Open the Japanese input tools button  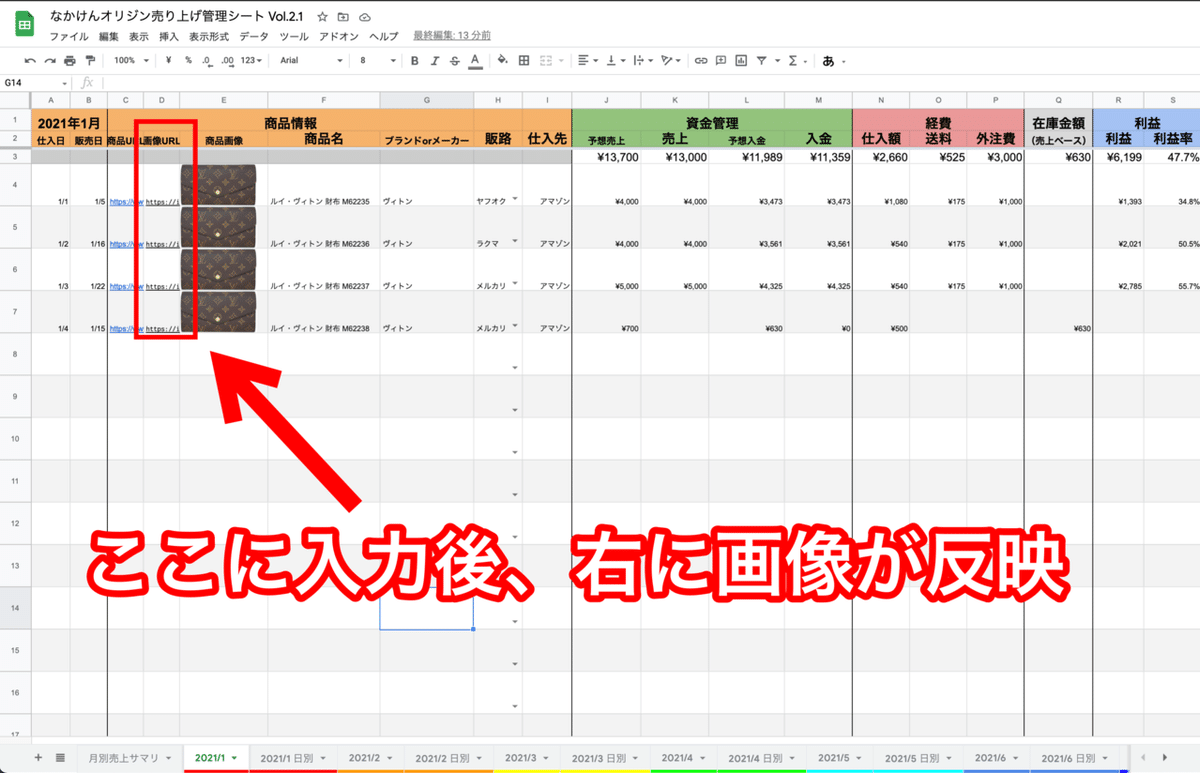click(830, 61)
